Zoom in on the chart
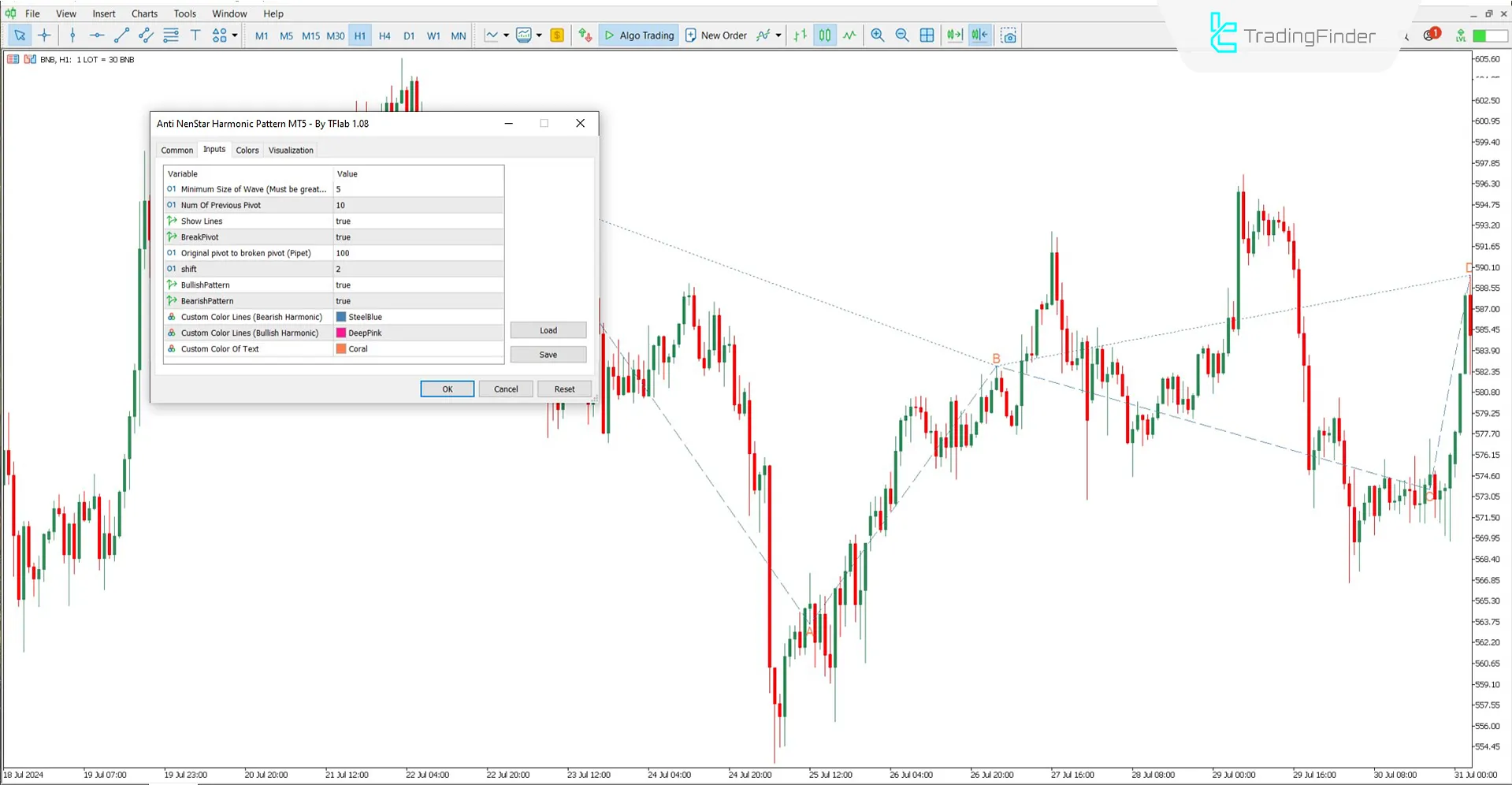Screen dimensions: 1512x785 [x=877, y=35]
